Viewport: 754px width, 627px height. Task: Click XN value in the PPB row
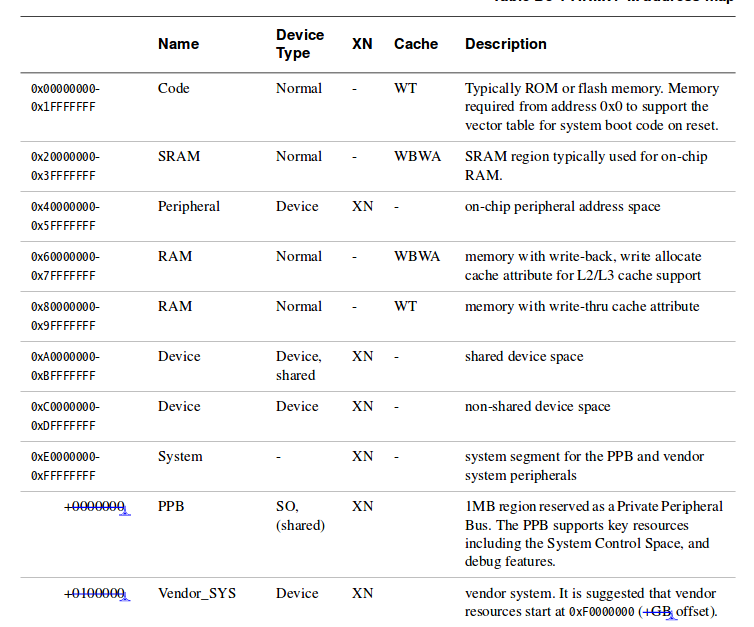point(362,507)
